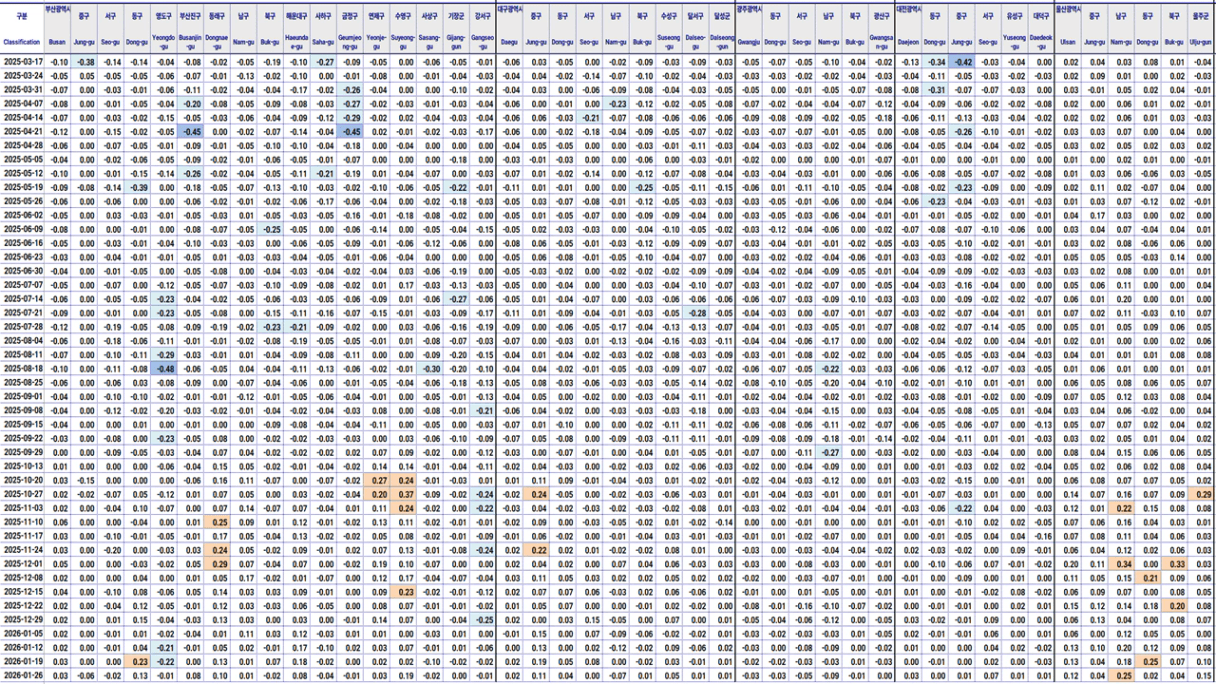Select the -0.45 Geumjeong-gu cell for 2025-04-21
This screenshot has width=1216, height=684.
click(350, 132)
